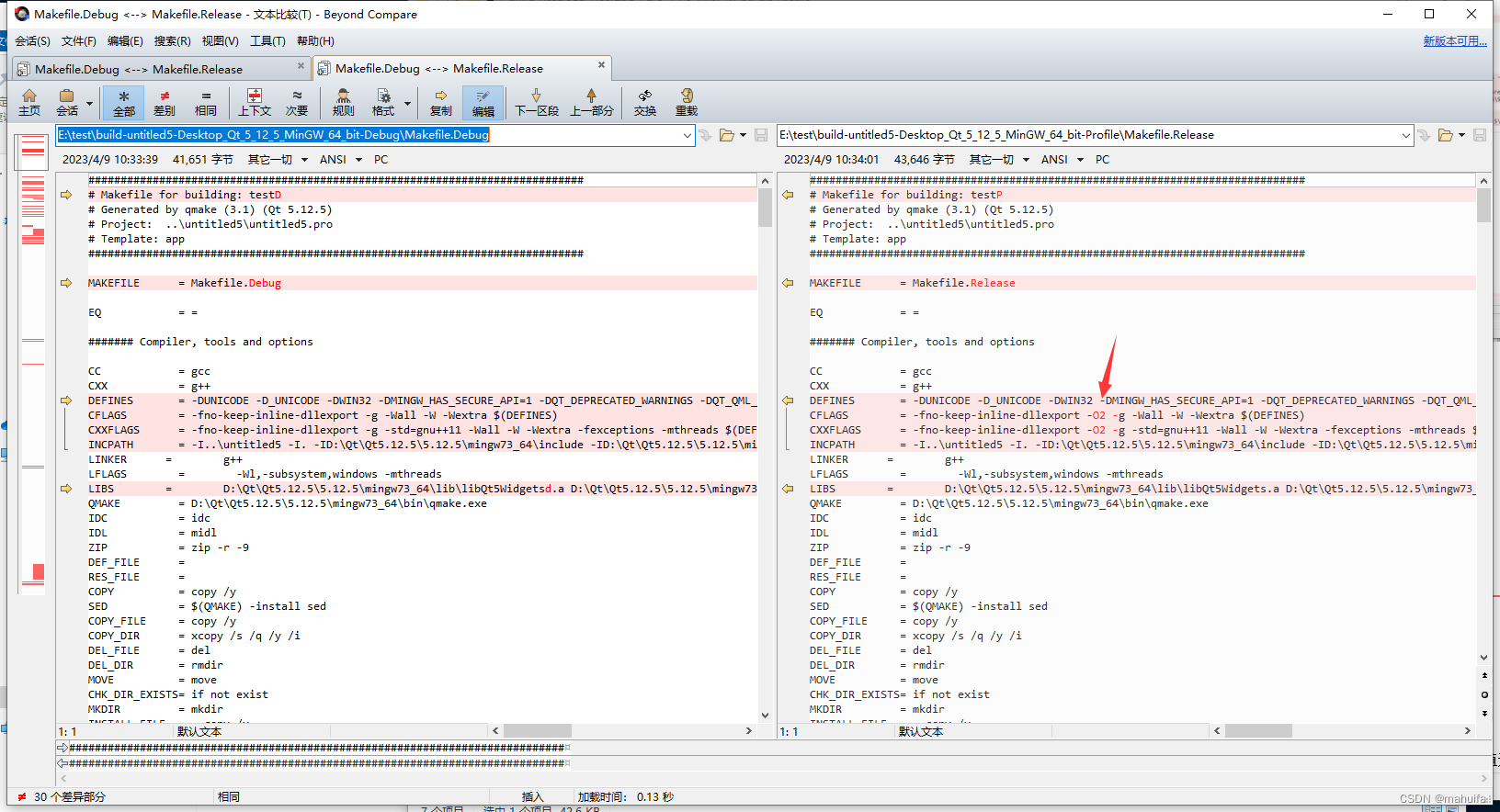Open the 视图(V) menu

click(220, 41)
